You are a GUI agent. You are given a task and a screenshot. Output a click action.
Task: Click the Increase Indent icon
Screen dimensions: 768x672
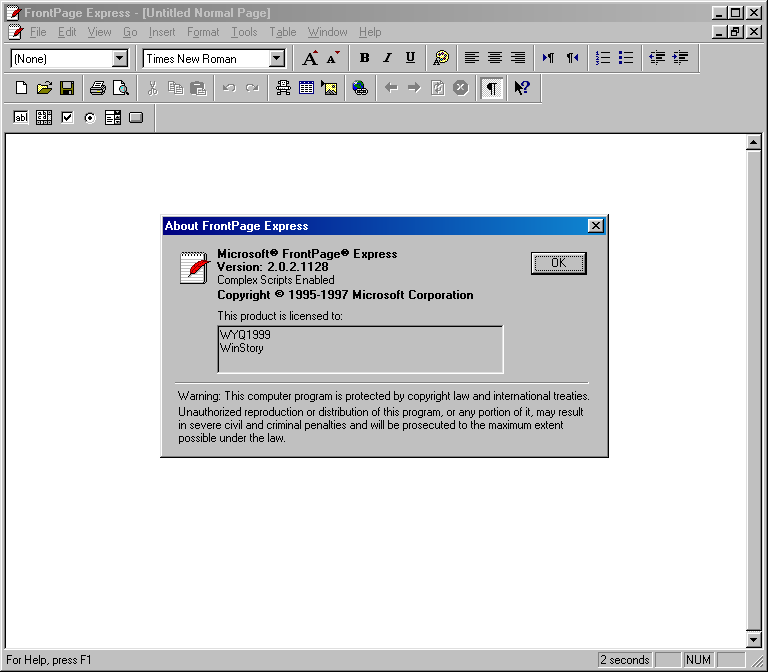click(680, 58)
